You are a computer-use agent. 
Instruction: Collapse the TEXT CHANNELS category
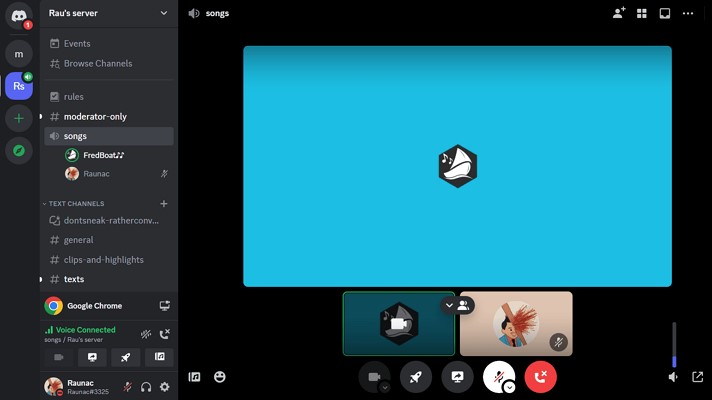tap(76, 203)
